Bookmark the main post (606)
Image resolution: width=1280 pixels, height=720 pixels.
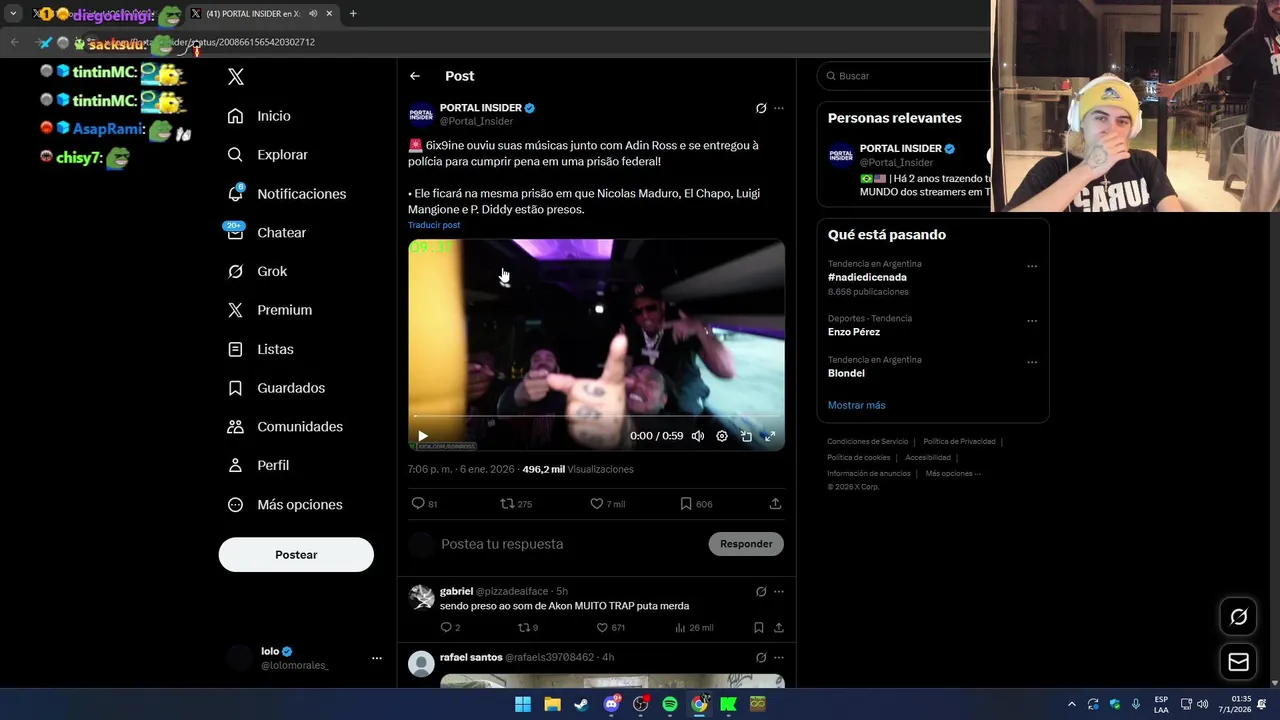(x=696, y=504)
